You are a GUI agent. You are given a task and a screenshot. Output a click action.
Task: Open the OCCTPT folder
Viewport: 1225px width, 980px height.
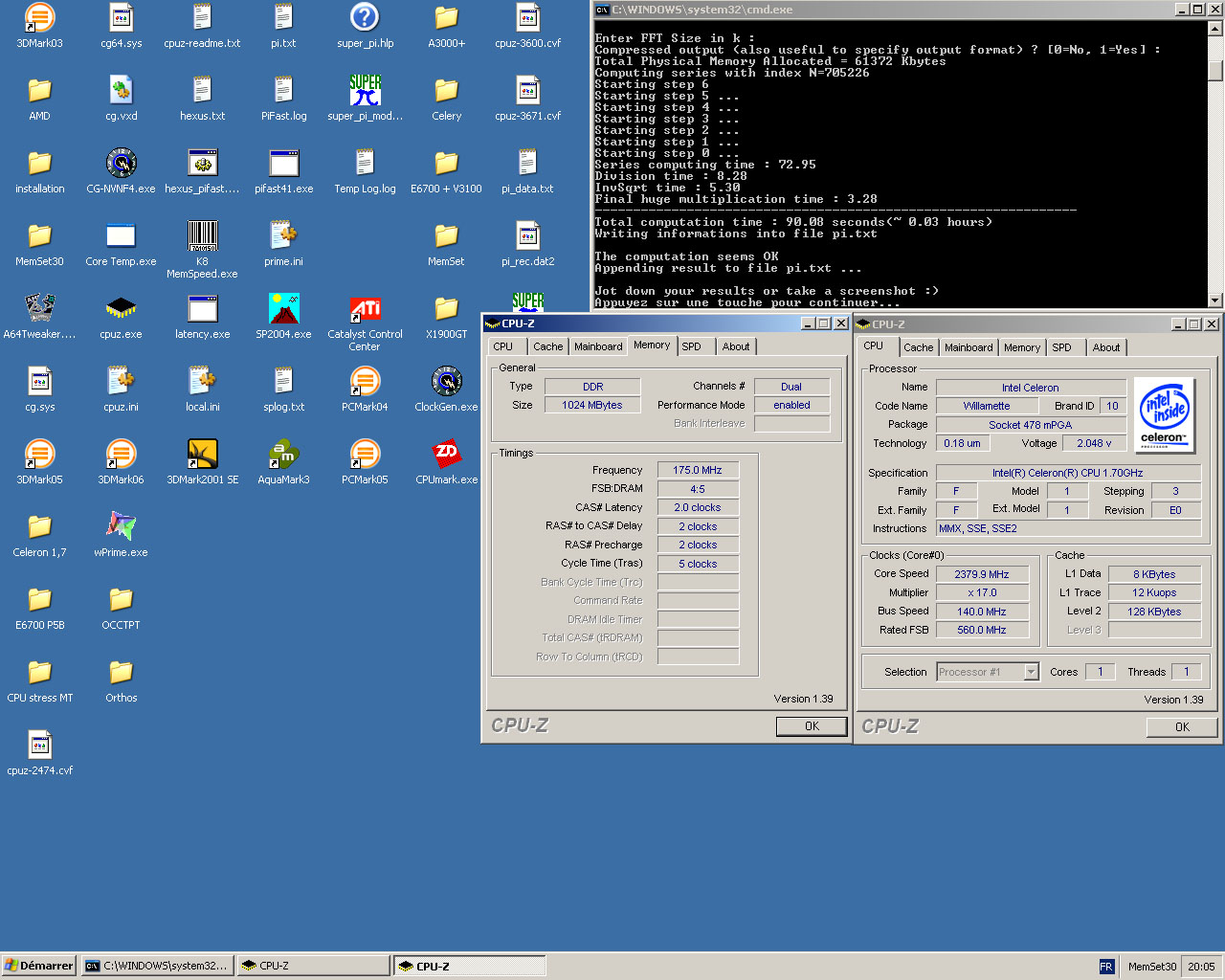121,599
